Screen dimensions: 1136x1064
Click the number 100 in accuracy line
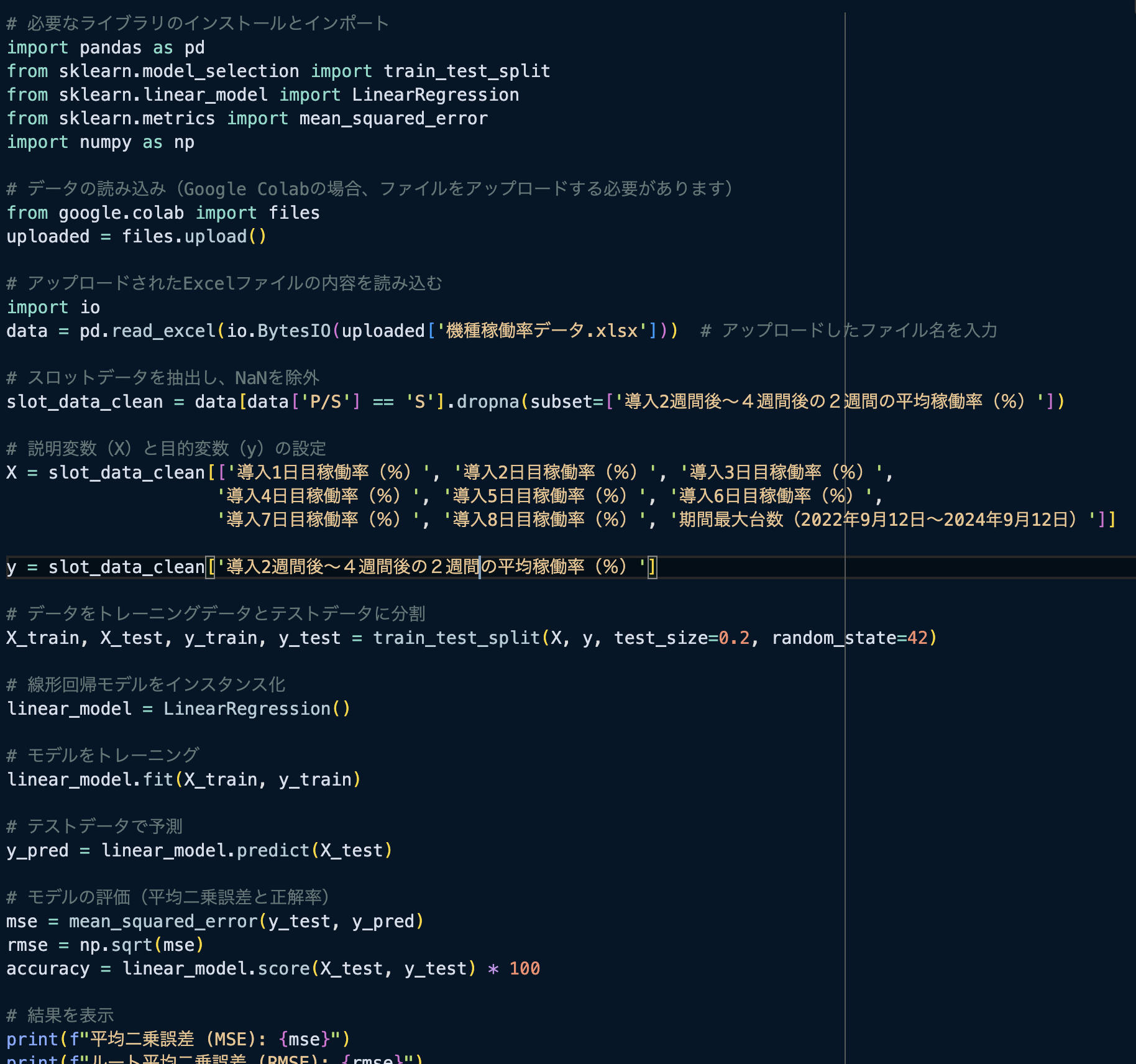pos(524,969)
